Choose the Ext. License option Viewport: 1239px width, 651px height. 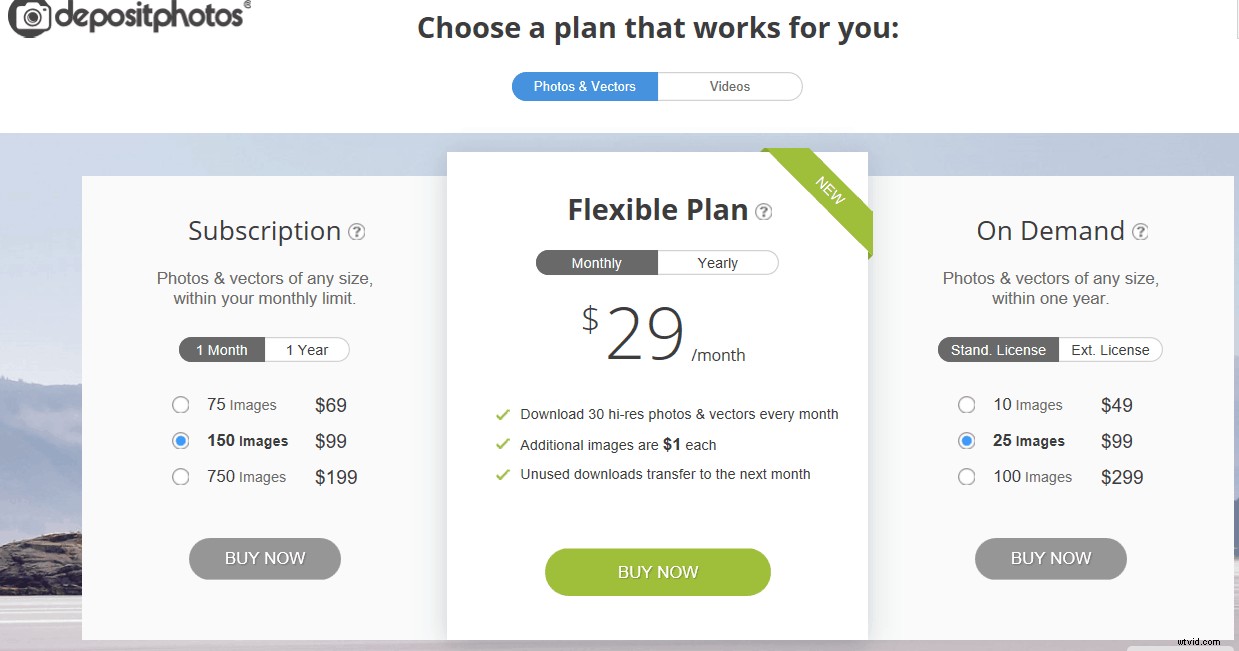click(x=1110, y=350)
